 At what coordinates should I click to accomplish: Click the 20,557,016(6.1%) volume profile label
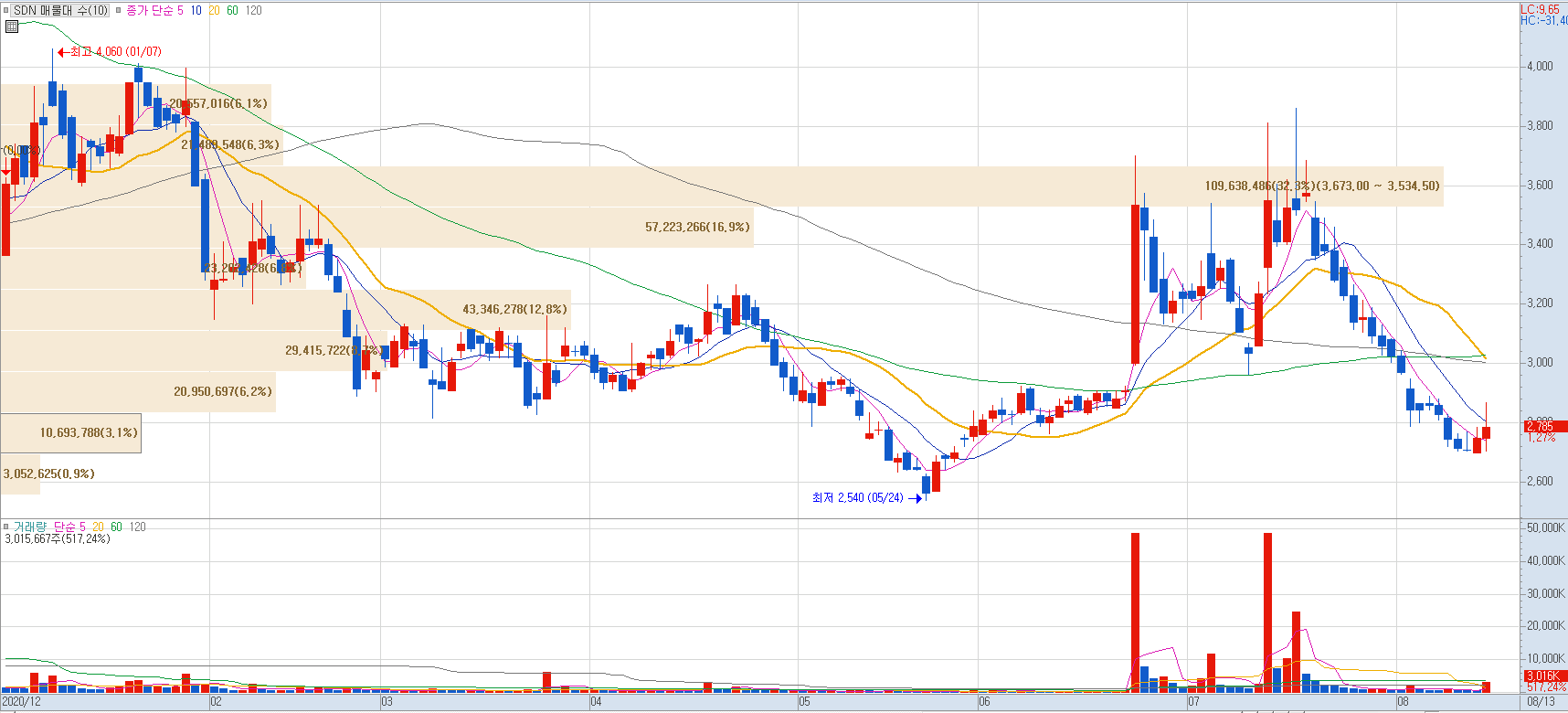217,103
